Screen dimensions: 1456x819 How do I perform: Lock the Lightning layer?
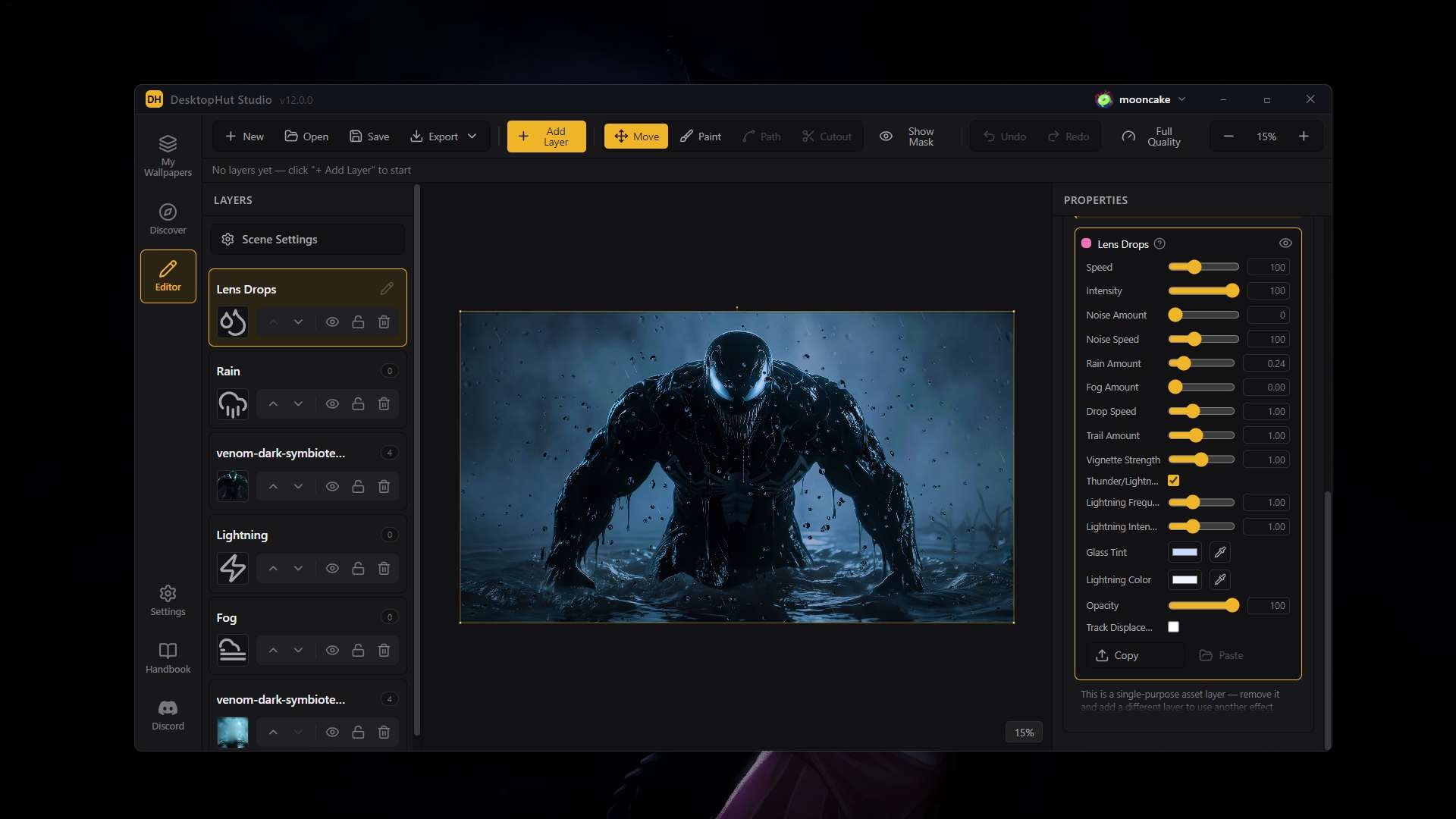coord(358,568)
